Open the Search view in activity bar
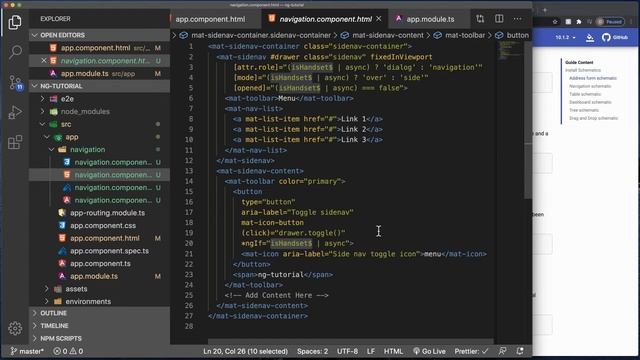Image resolution: width=640 pixels, height=360 pixels. [x=15, y=51]
